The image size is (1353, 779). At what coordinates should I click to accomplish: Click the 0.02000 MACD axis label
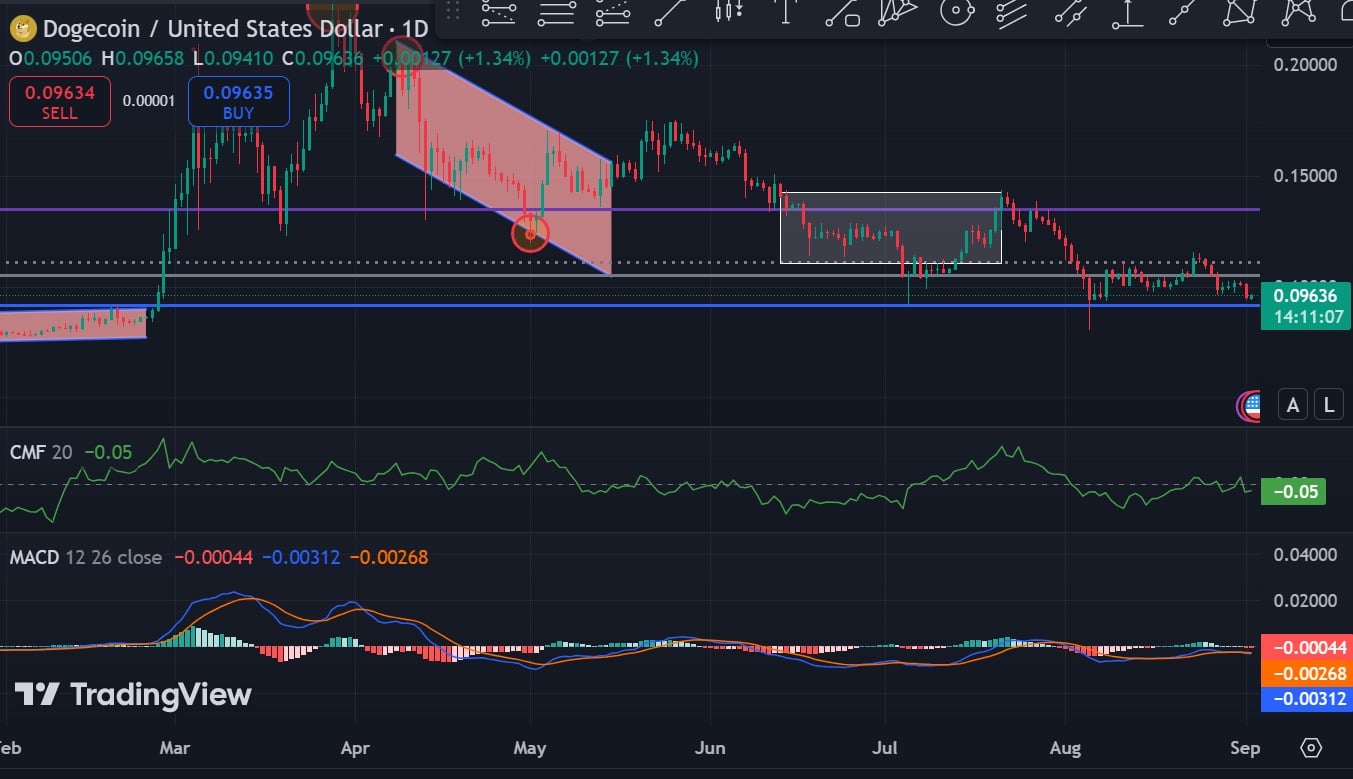(1307, 601)
